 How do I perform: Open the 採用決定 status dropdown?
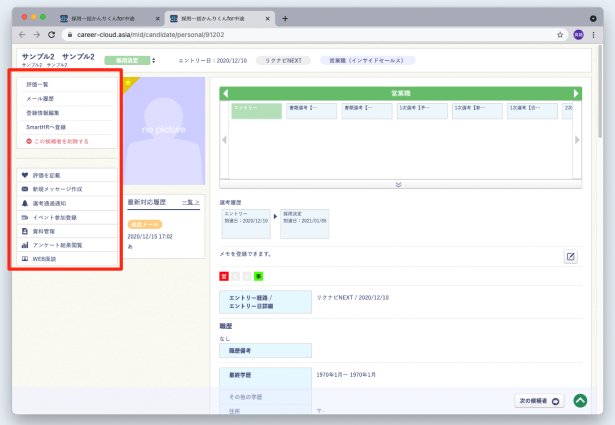pos(153,60)
